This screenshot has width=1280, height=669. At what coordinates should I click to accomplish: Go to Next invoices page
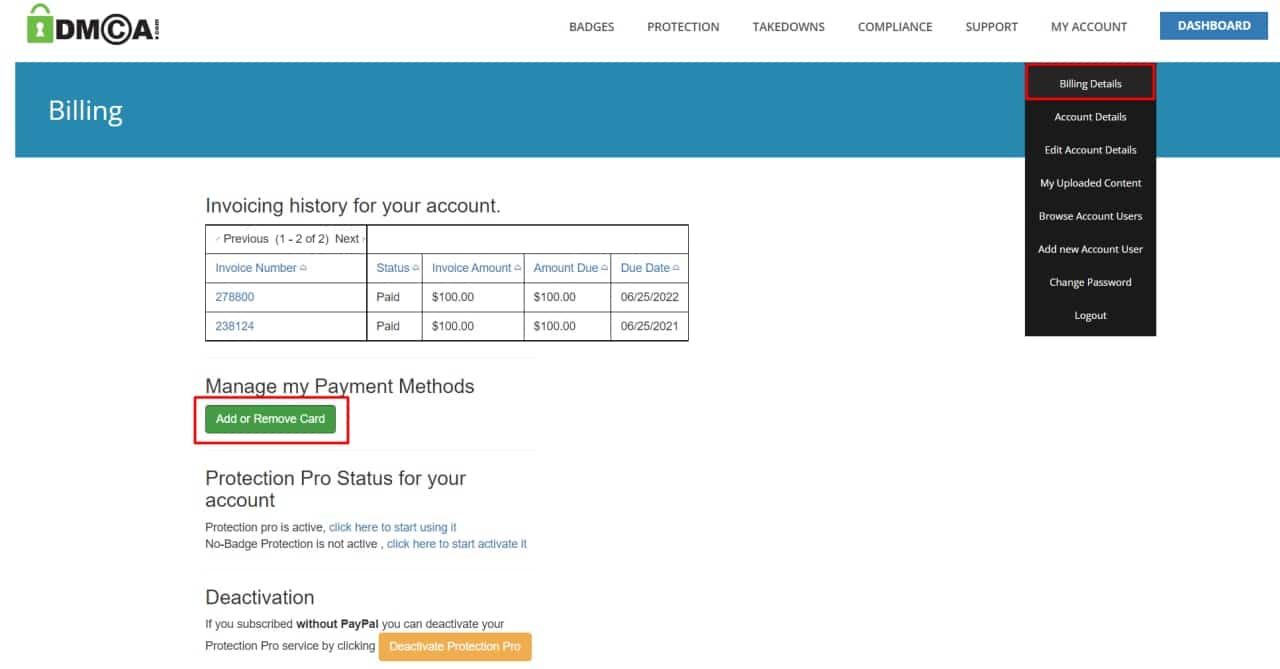[347, 239]
